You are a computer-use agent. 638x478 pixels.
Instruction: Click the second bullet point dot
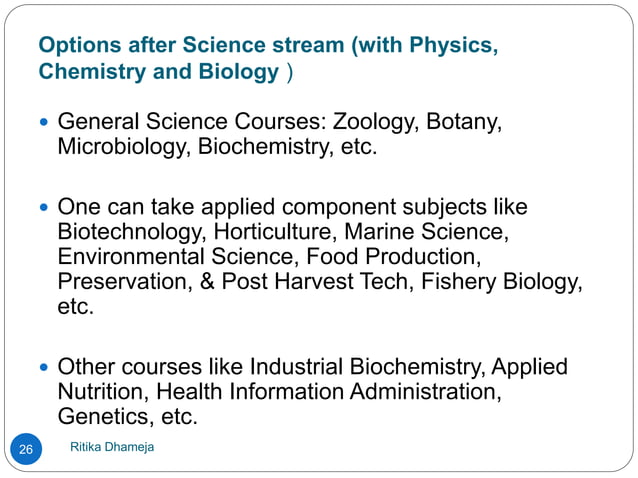(x=44, y=207)
